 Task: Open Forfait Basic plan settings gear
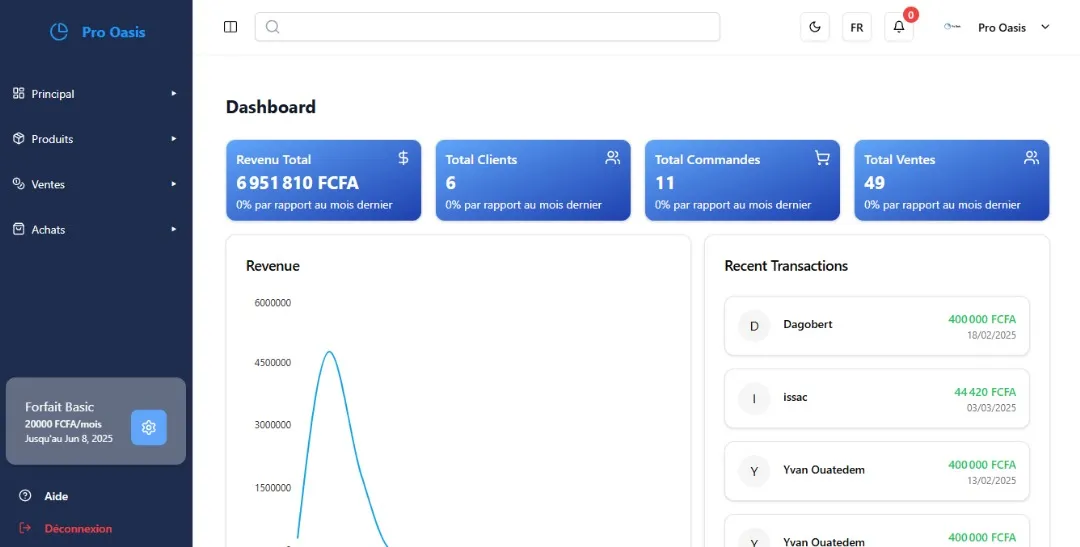[x=149, y=427]
